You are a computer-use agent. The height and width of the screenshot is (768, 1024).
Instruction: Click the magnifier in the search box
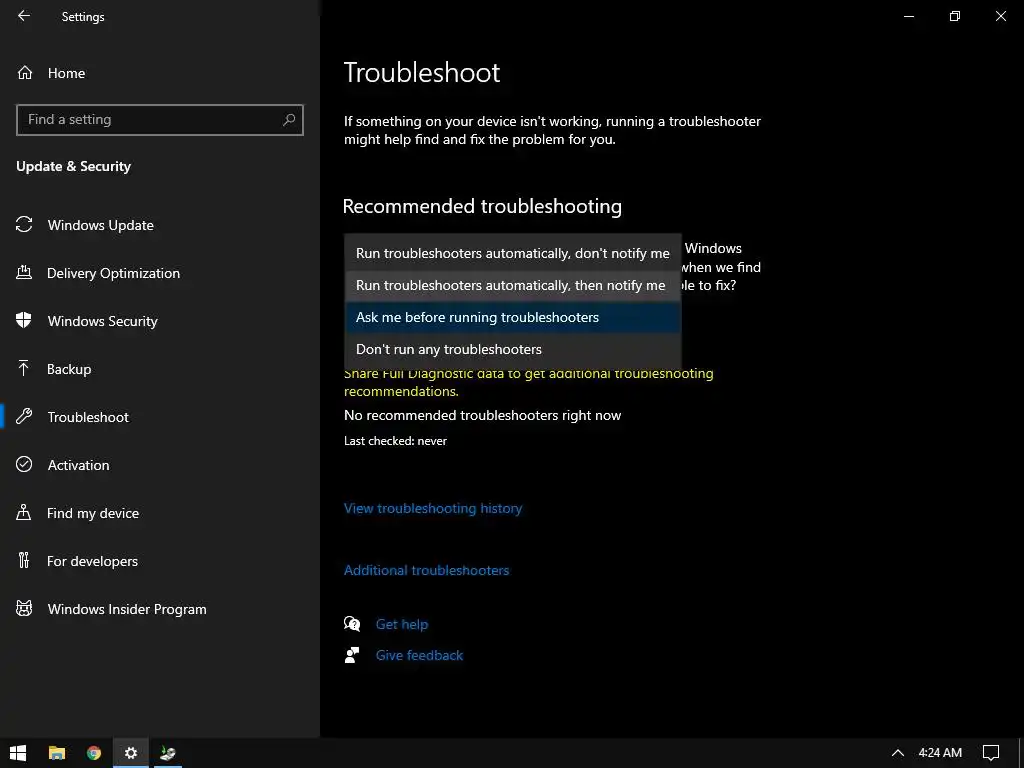pyautogui.click(x=289, y=120)
